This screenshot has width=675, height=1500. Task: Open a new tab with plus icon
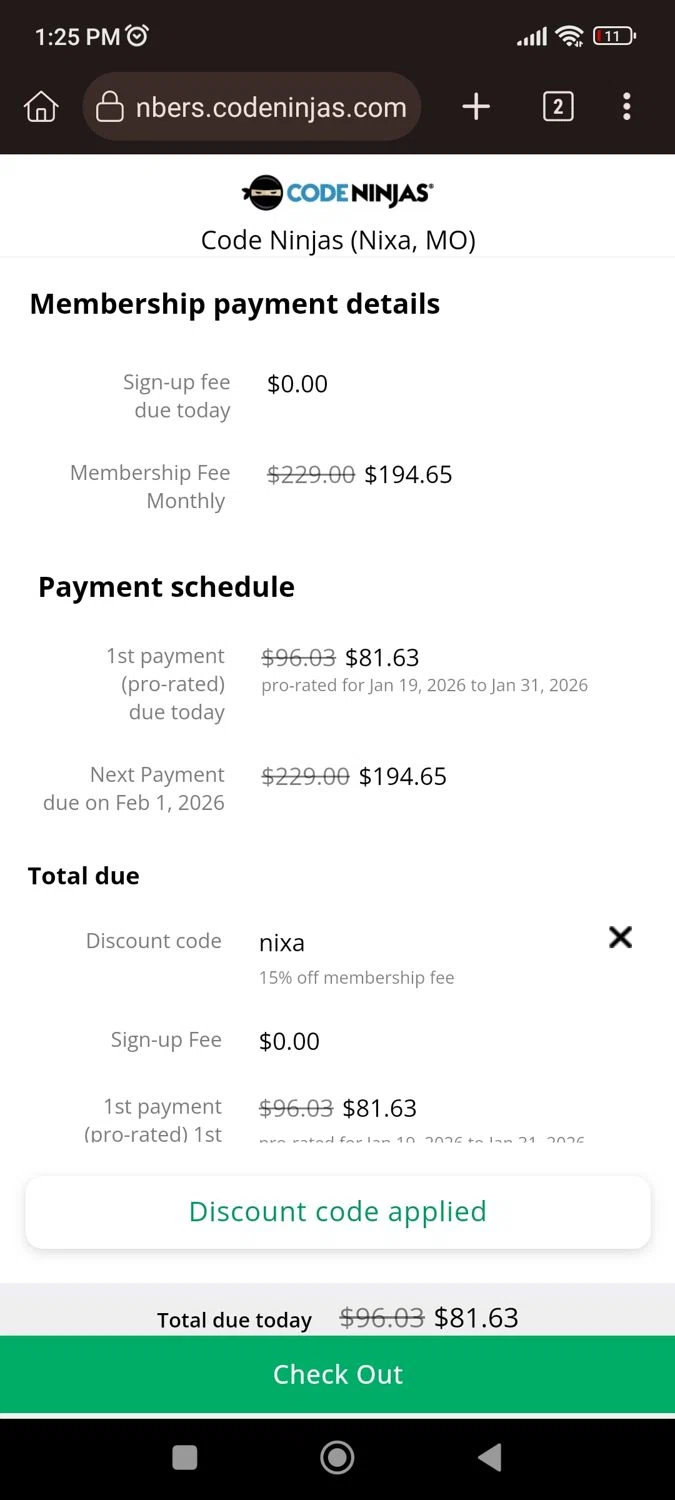476,107
